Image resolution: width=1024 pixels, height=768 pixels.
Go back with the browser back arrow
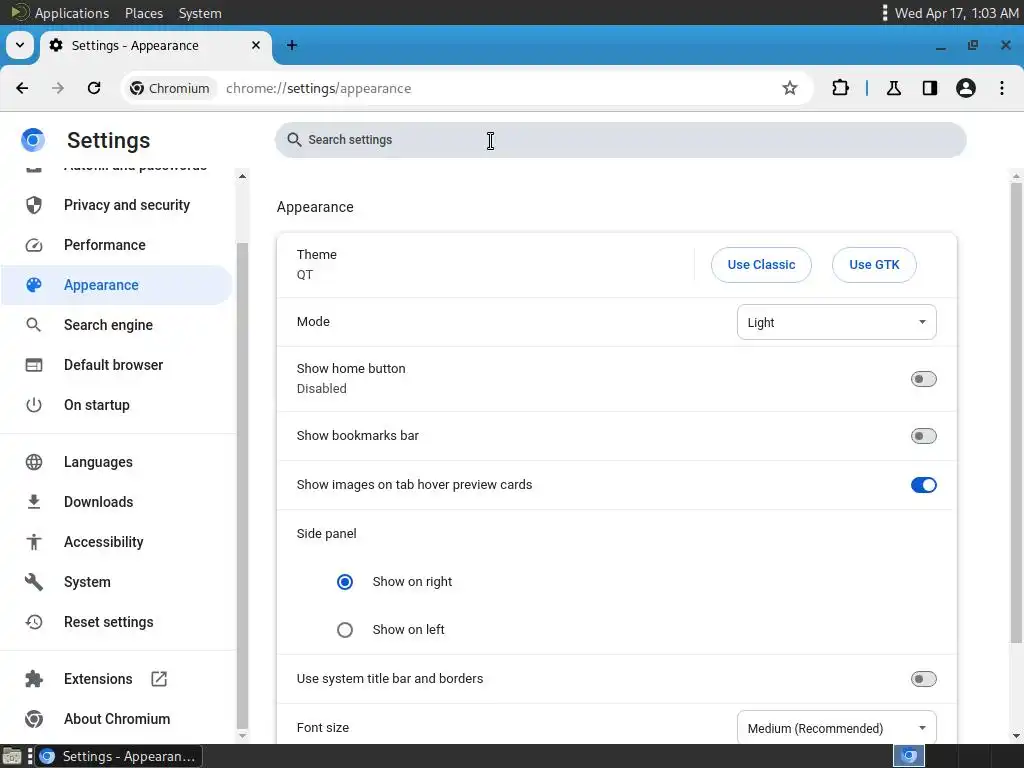click(x=22, y=88)
